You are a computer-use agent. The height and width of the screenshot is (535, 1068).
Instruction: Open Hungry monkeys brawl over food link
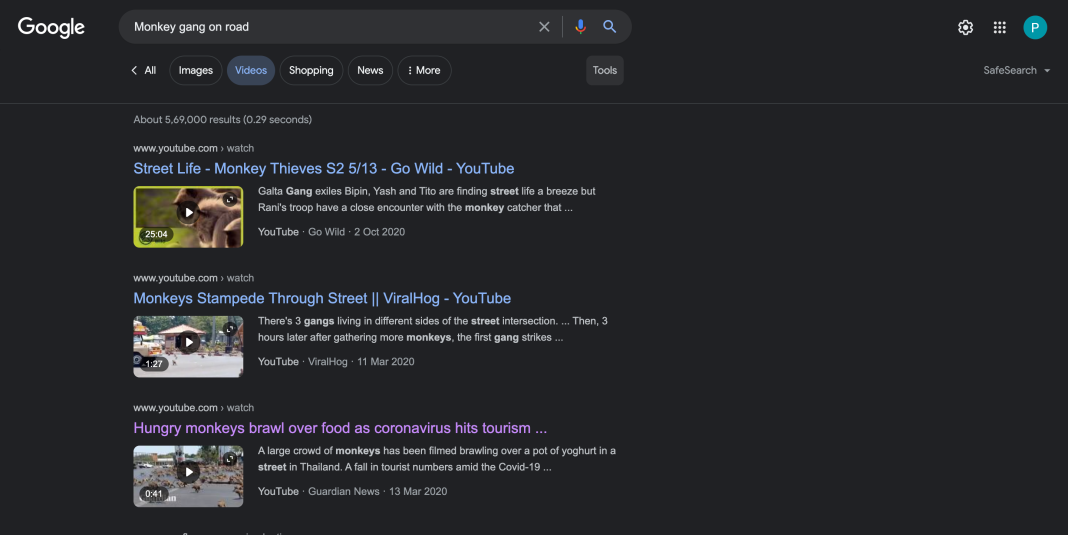pyautogui.click(x=340, y=428)
